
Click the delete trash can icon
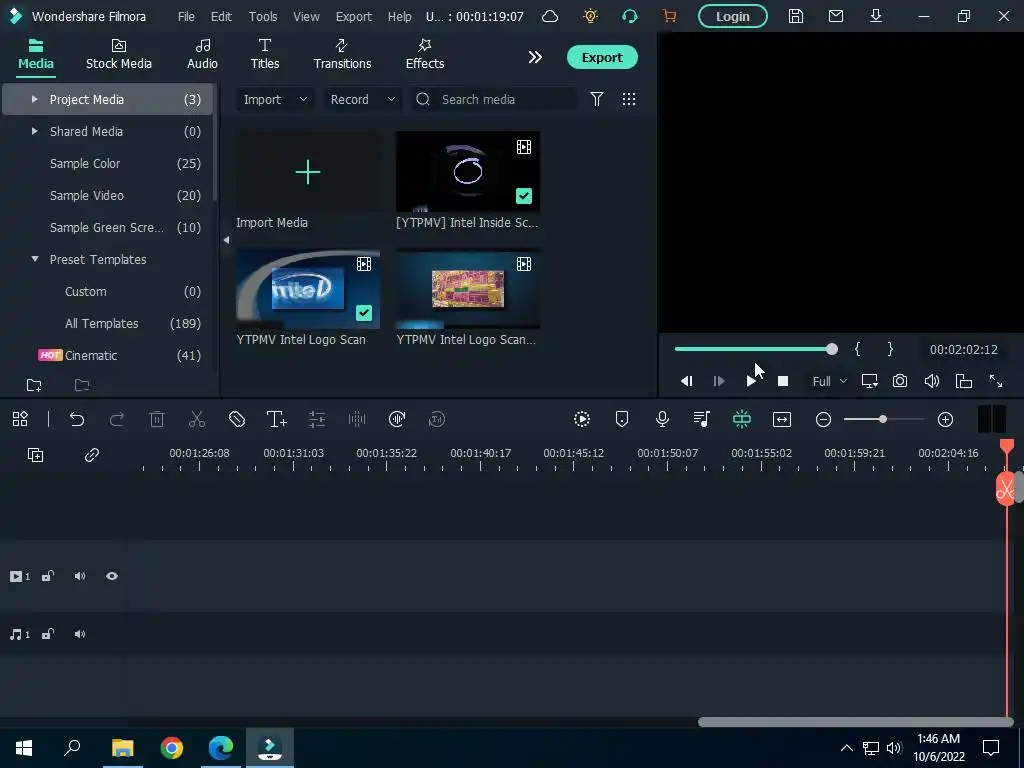pyautogui.click(x=157, y=419)
